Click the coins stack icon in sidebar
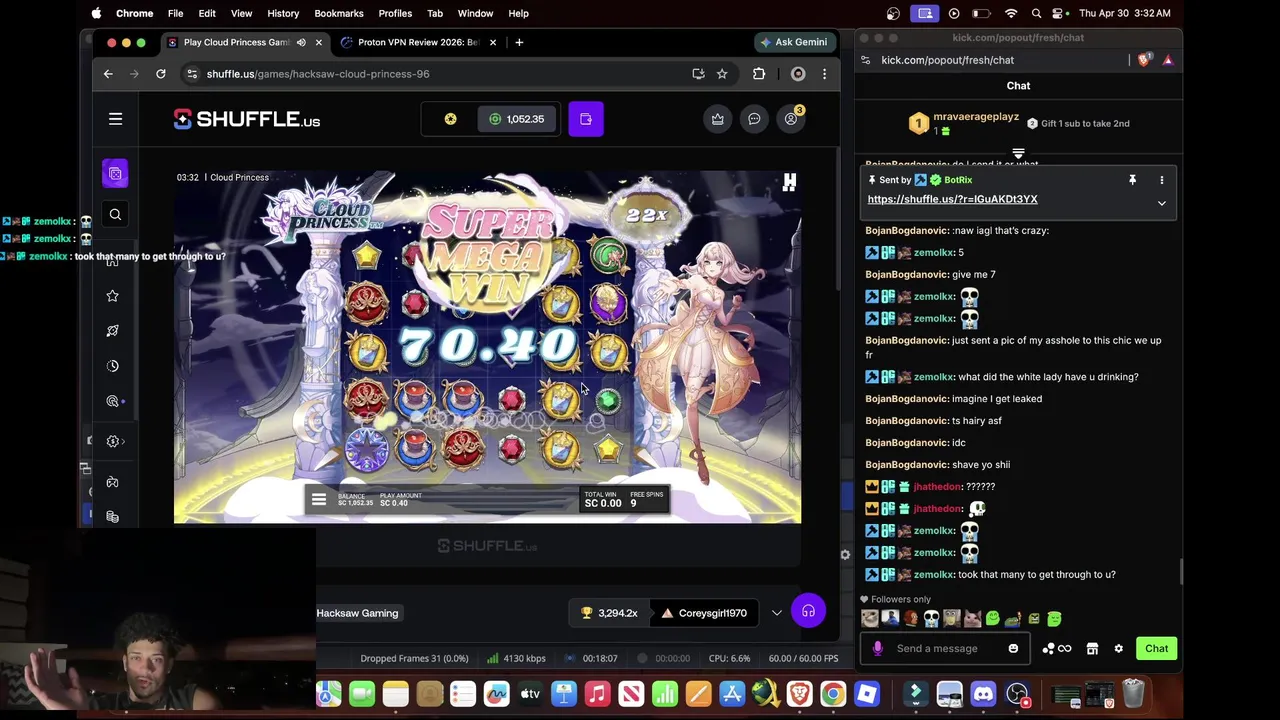 (112, 516)
